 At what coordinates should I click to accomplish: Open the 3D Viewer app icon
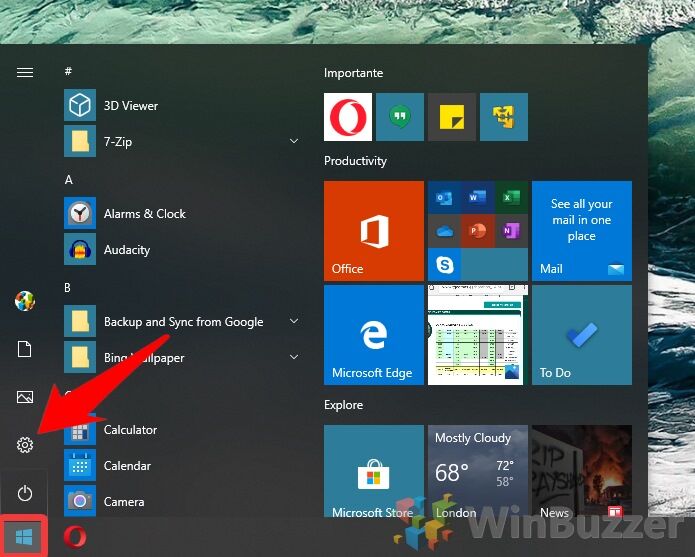point(80,105)
